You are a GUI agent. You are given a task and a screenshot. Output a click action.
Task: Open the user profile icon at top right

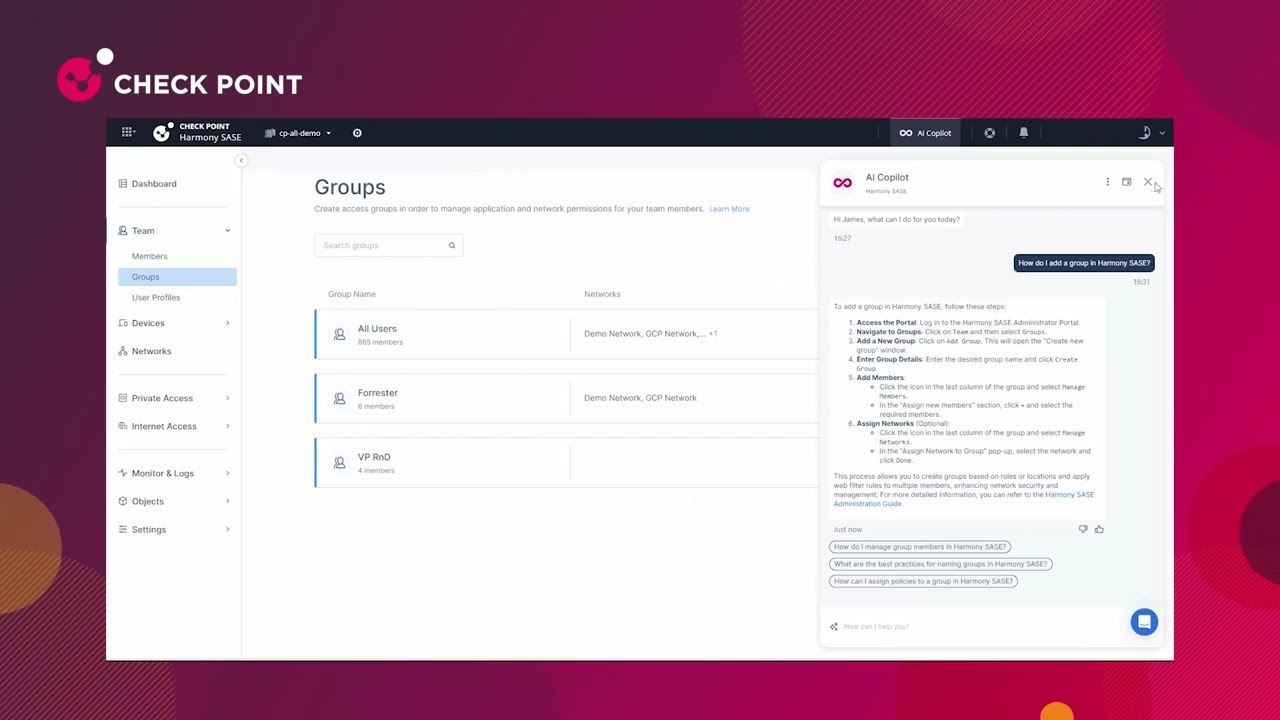coord(1146,132)
